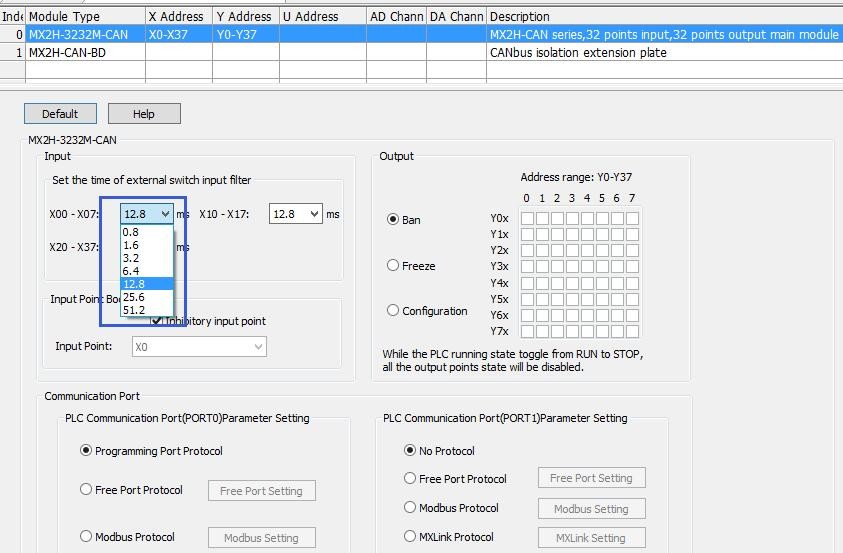
Task: Pick 51.2 ms filter option
Action: (133, 310)
